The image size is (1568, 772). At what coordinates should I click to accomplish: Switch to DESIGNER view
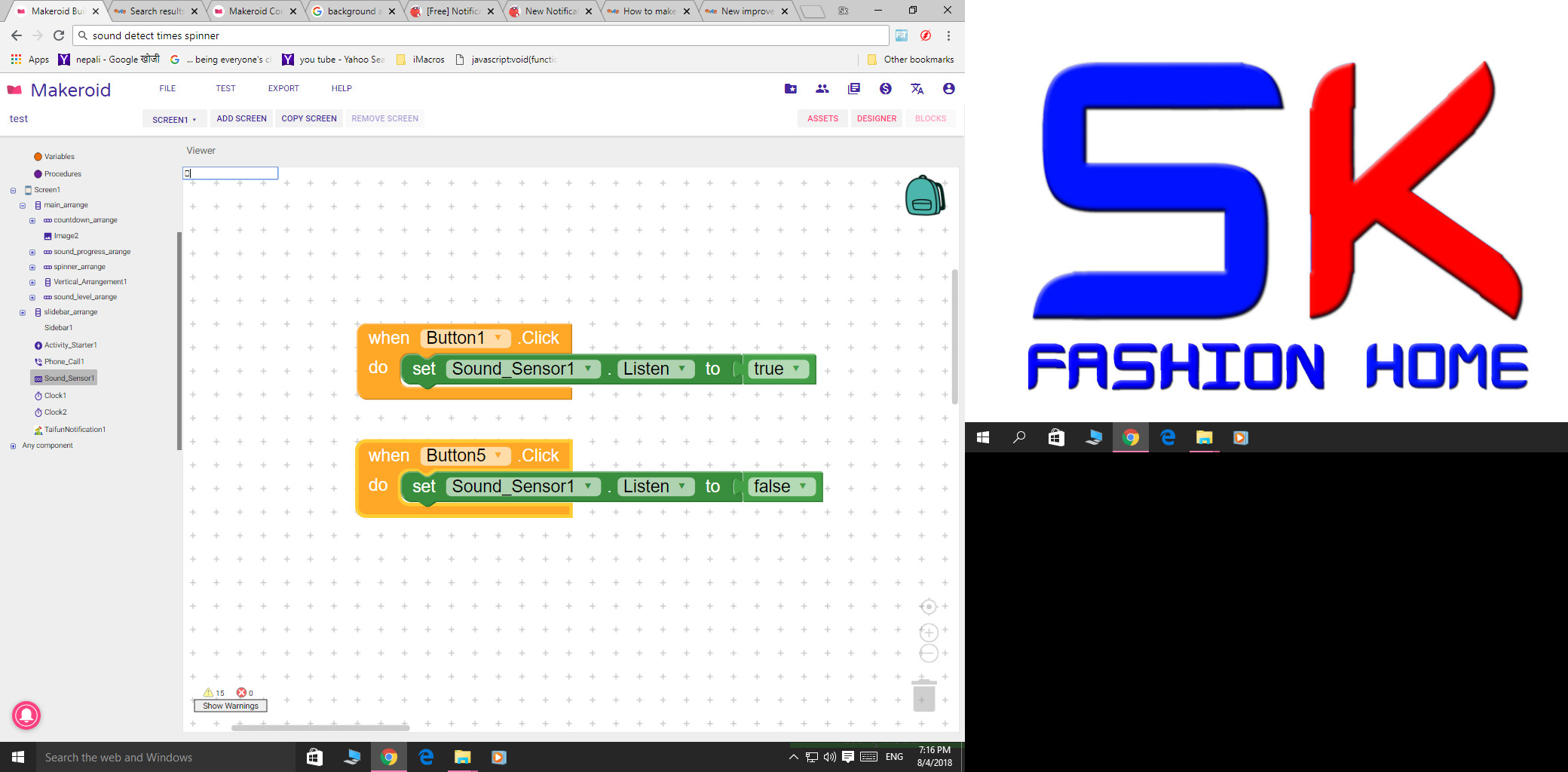[877, 118]
